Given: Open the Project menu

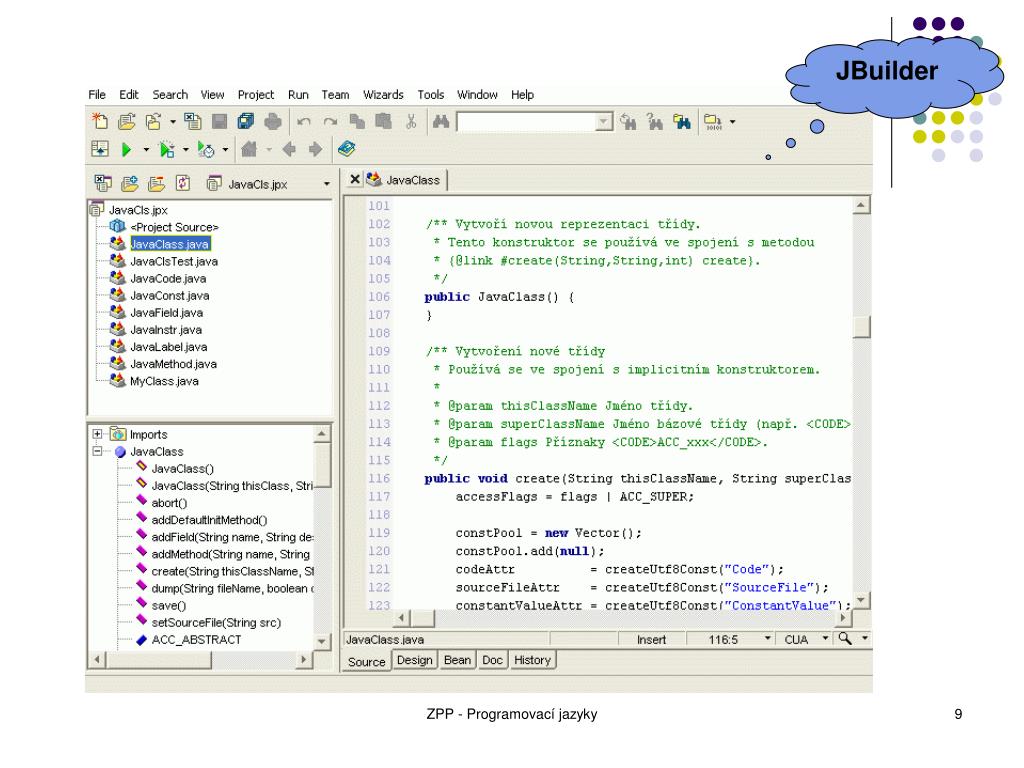Looking at the screenshot, I should click(x=256, y=95).
